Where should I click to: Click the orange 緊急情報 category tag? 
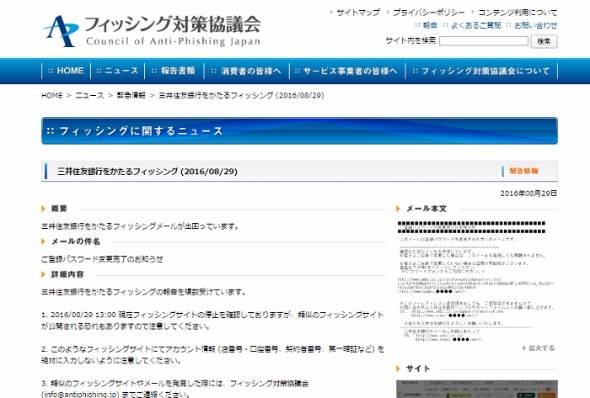[523, 171]
